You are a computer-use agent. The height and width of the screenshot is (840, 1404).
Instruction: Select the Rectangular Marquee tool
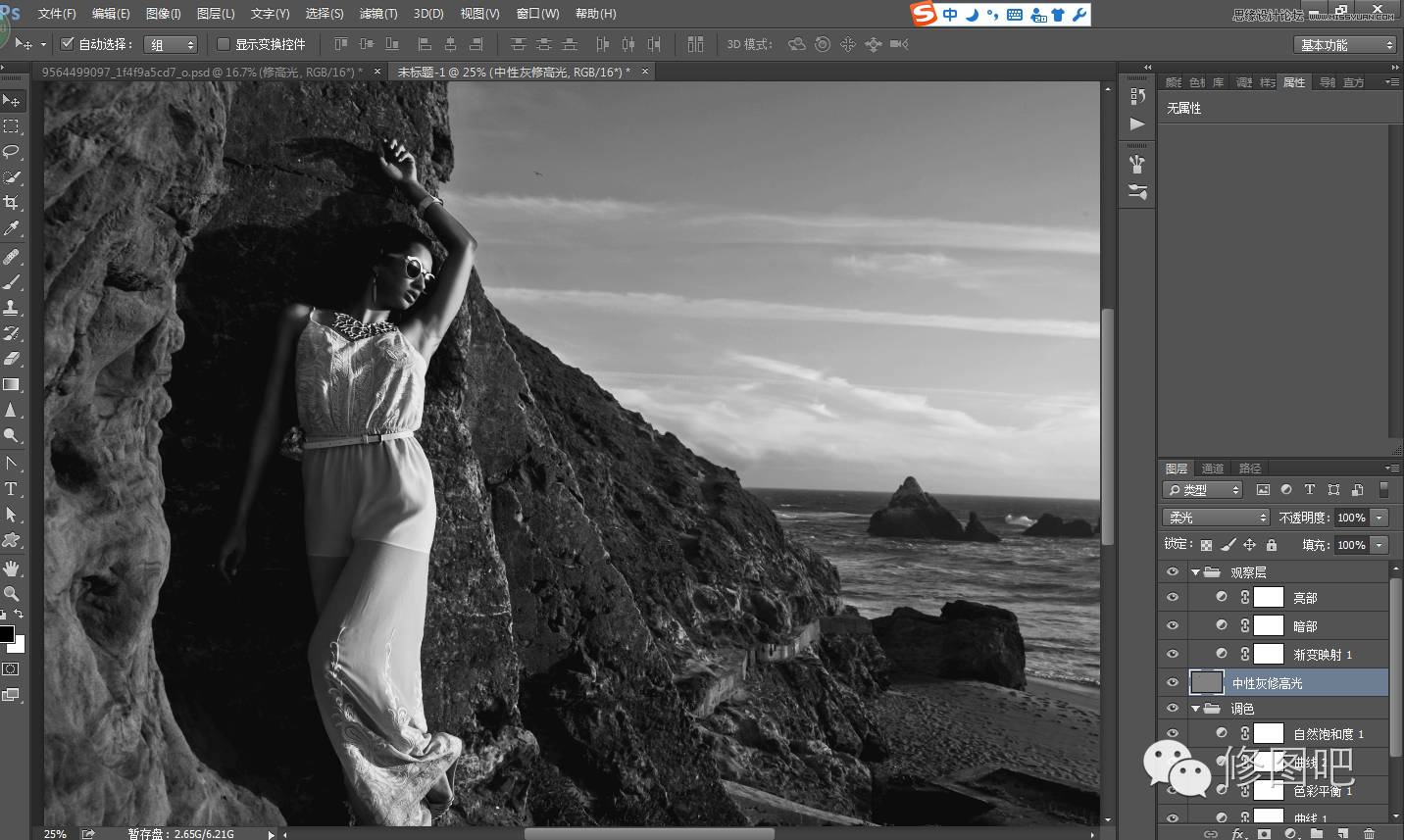point(12,126)
